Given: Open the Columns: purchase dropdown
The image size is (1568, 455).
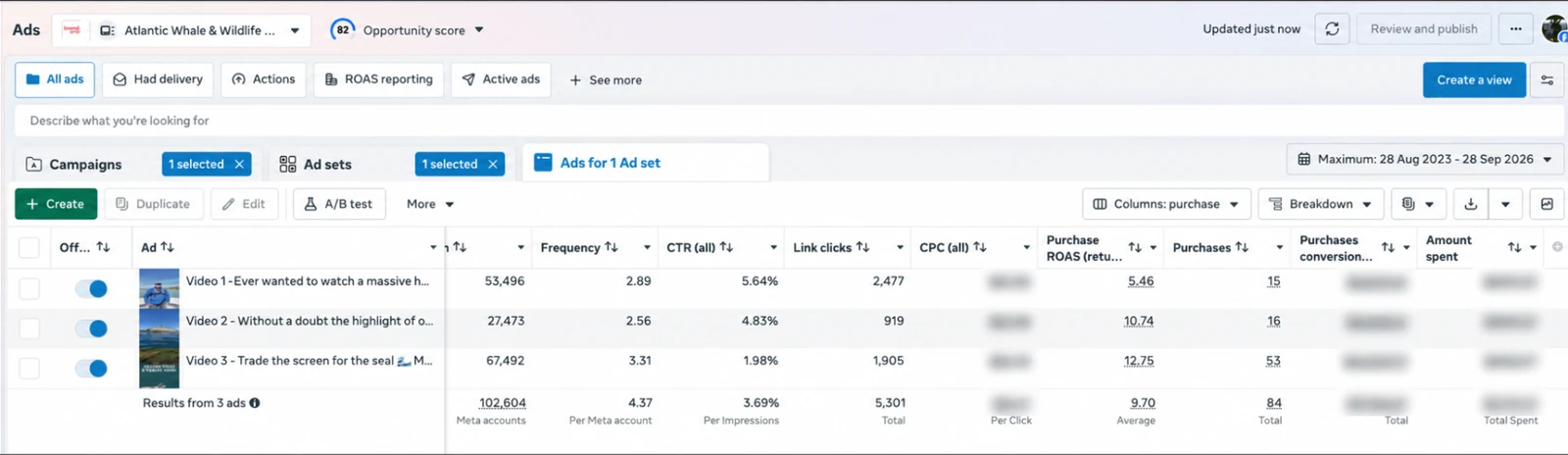Looking at the screenshot, I should tap(1166, 204).
